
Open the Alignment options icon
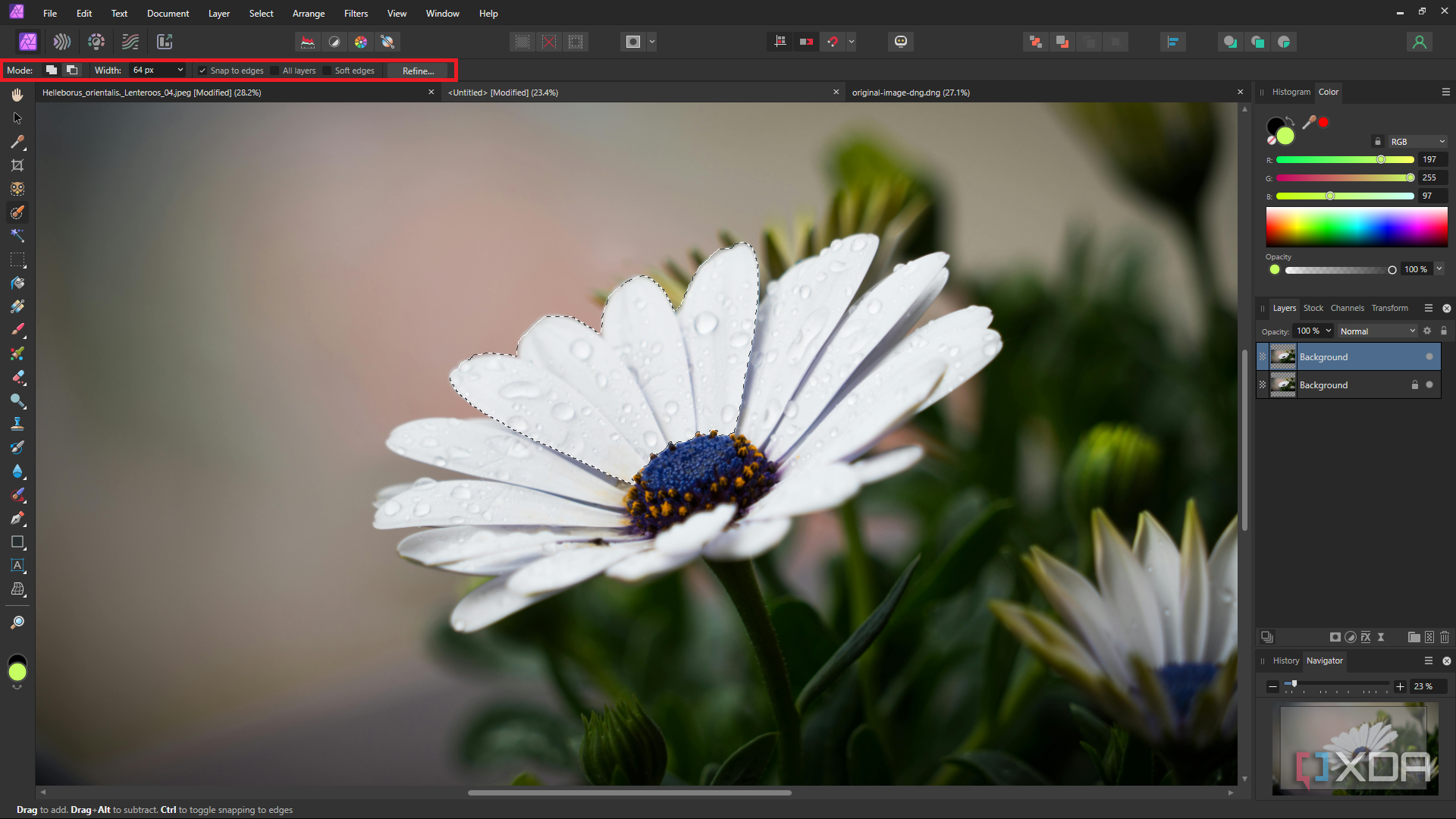1172,42
